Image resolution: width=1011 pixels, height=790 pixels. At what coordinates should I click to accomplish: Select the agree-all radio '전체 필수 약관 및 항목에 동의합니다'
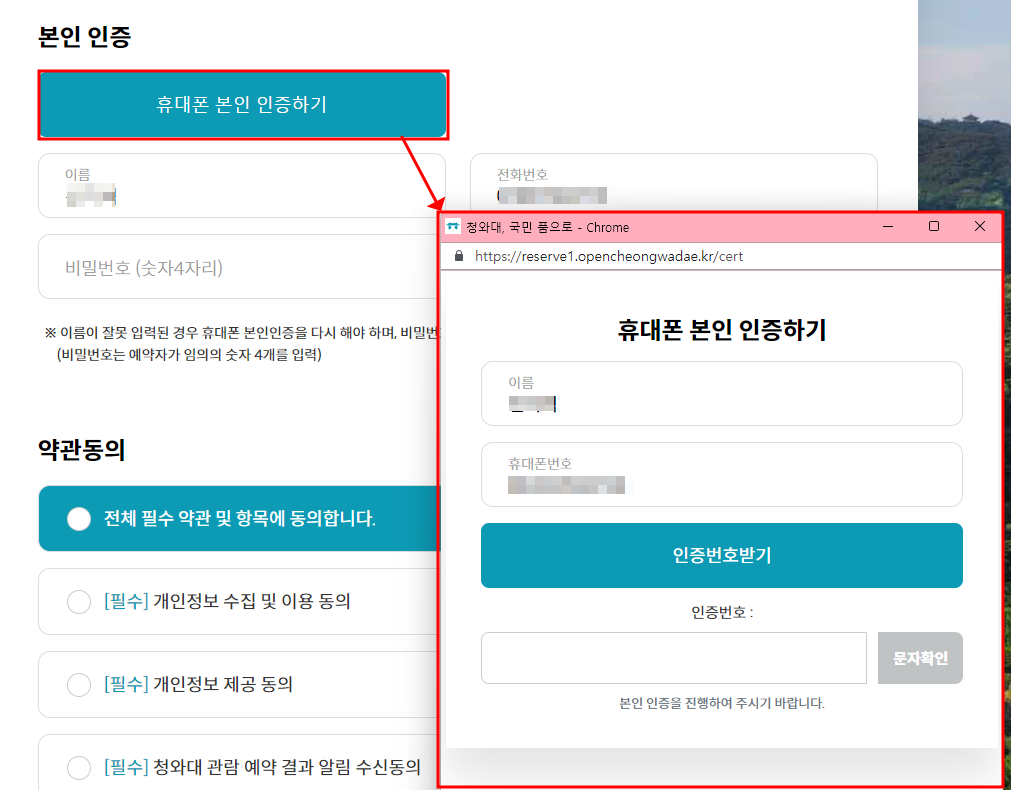coord(79,518)
